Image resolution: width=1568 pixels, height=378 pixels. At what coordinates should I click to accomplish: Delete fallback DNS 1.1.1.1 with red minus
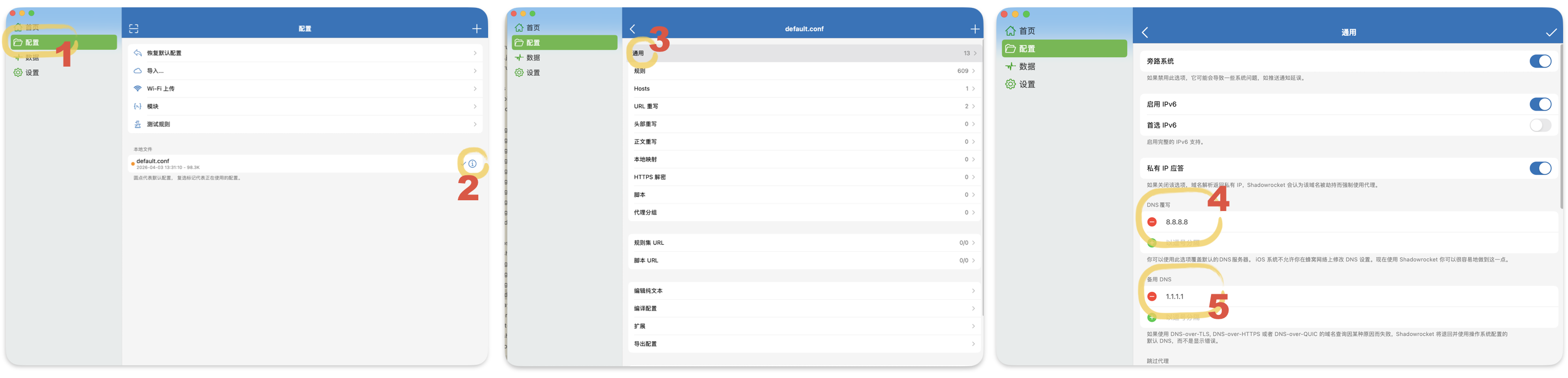point(1152,296)
